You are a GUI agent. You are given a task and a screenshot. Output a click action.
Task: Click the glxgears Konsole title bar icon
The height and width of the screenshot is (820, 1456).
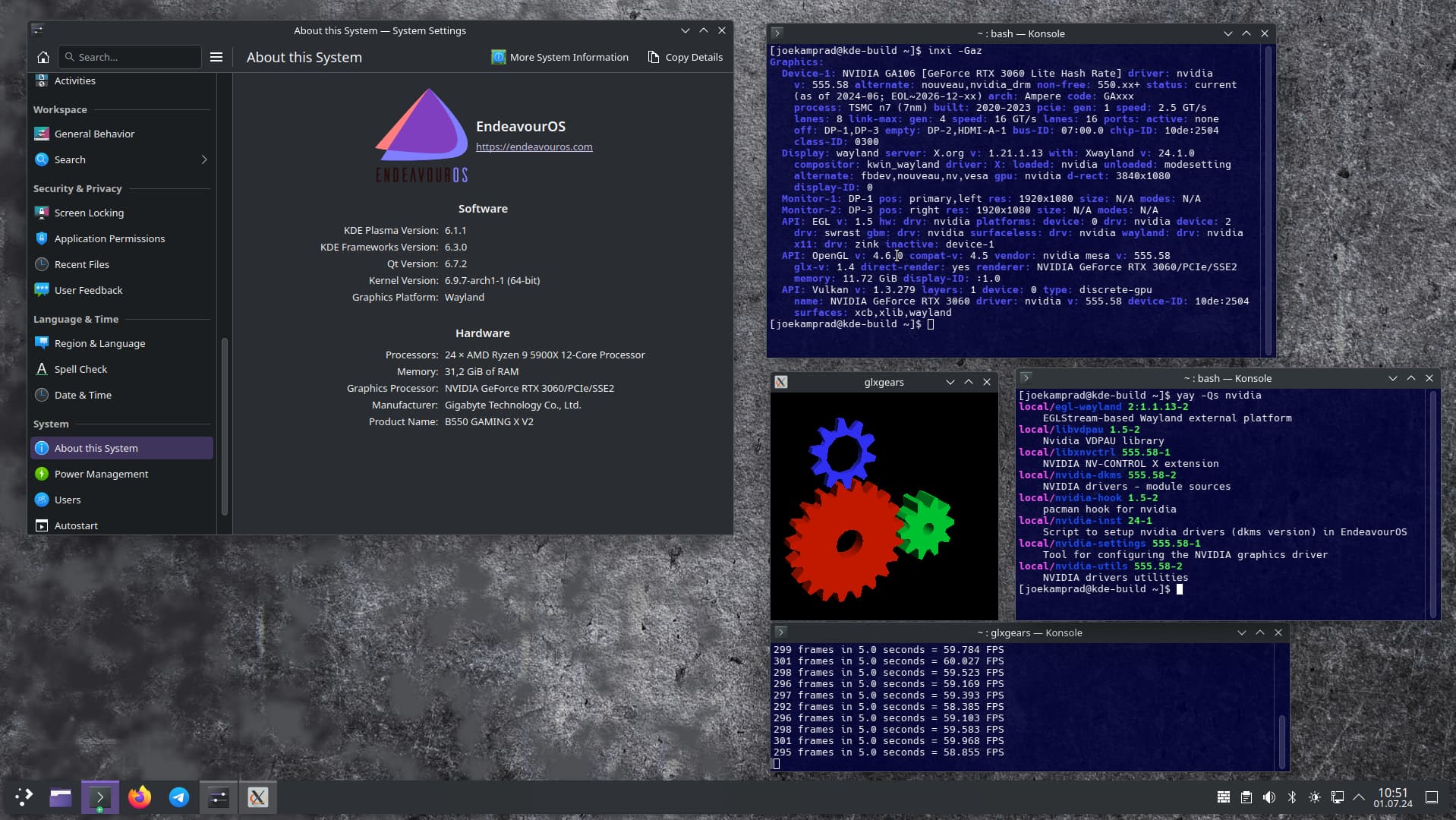pos(780,632)
